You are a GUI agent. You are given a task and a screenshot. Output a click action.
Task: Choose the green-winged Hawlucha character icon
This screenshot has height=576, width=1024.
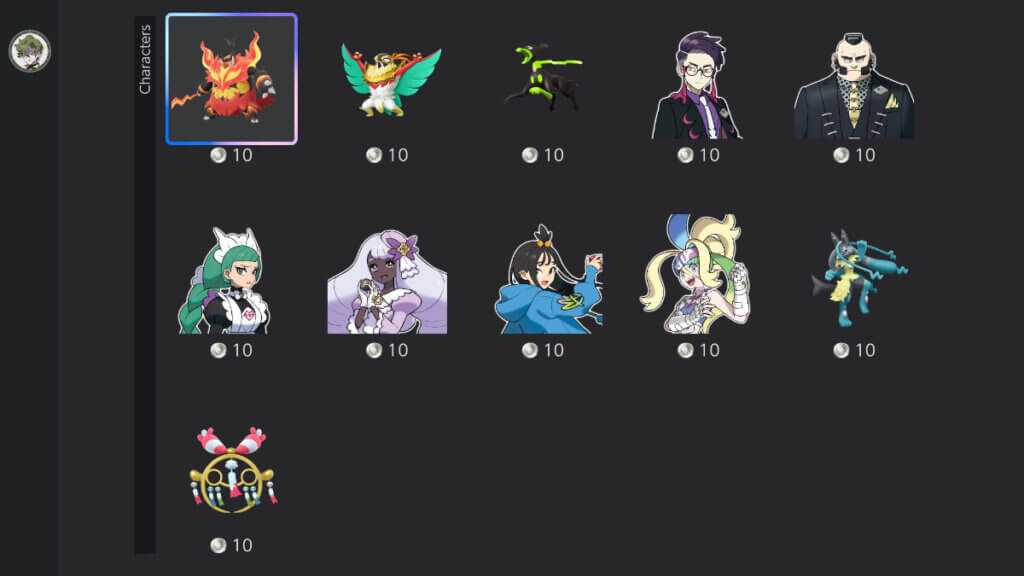click(x=391, y=80)
